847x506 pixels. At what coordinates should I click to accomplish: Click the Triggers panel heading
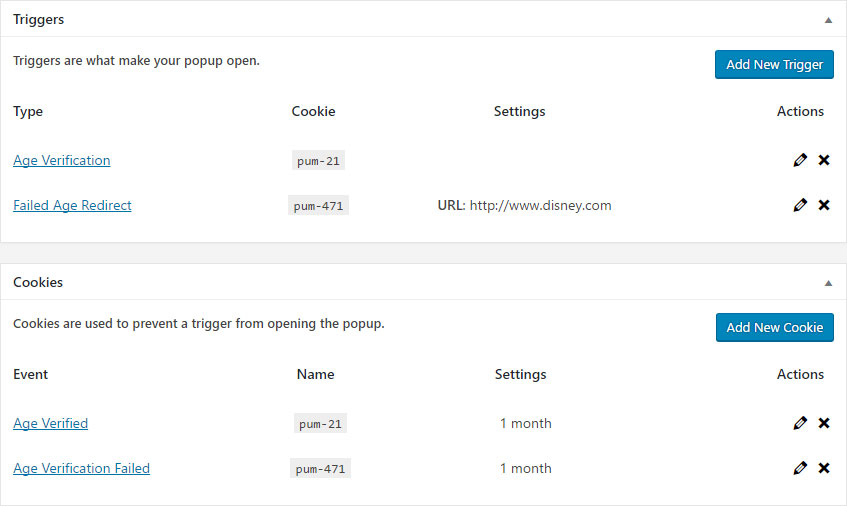[38, 19]
